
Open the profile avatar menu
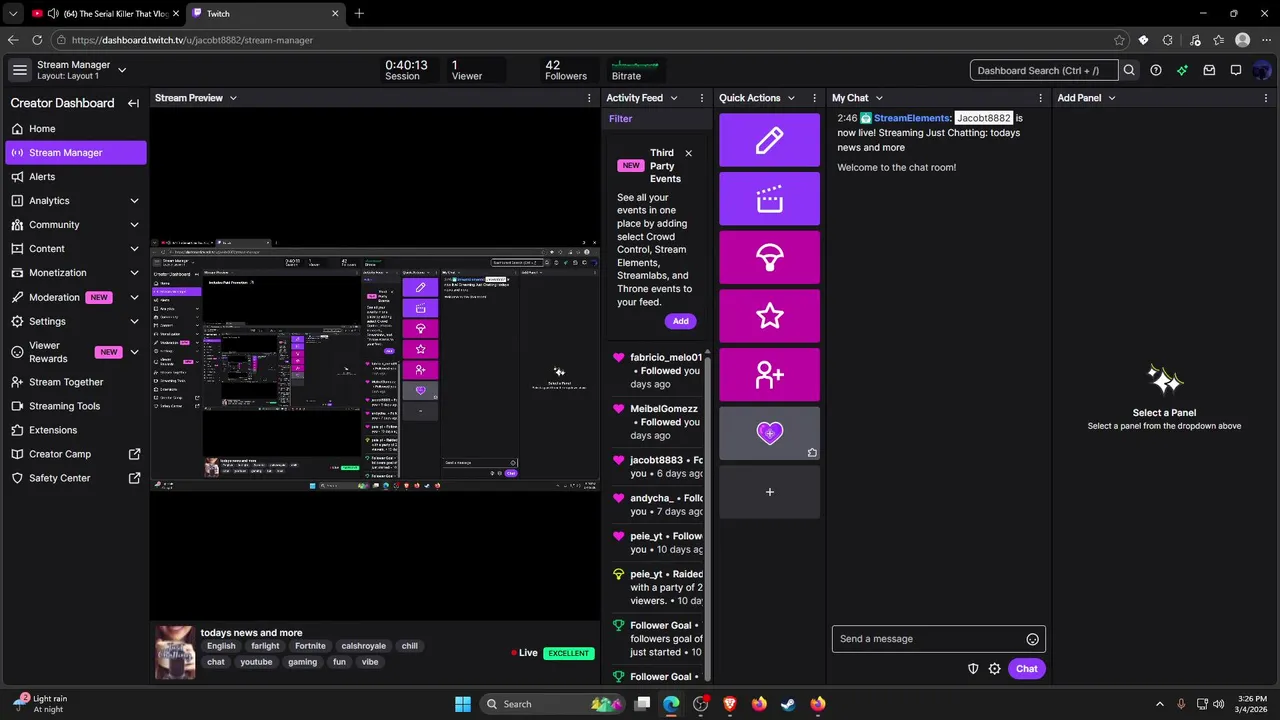[x=1262, y=70]
